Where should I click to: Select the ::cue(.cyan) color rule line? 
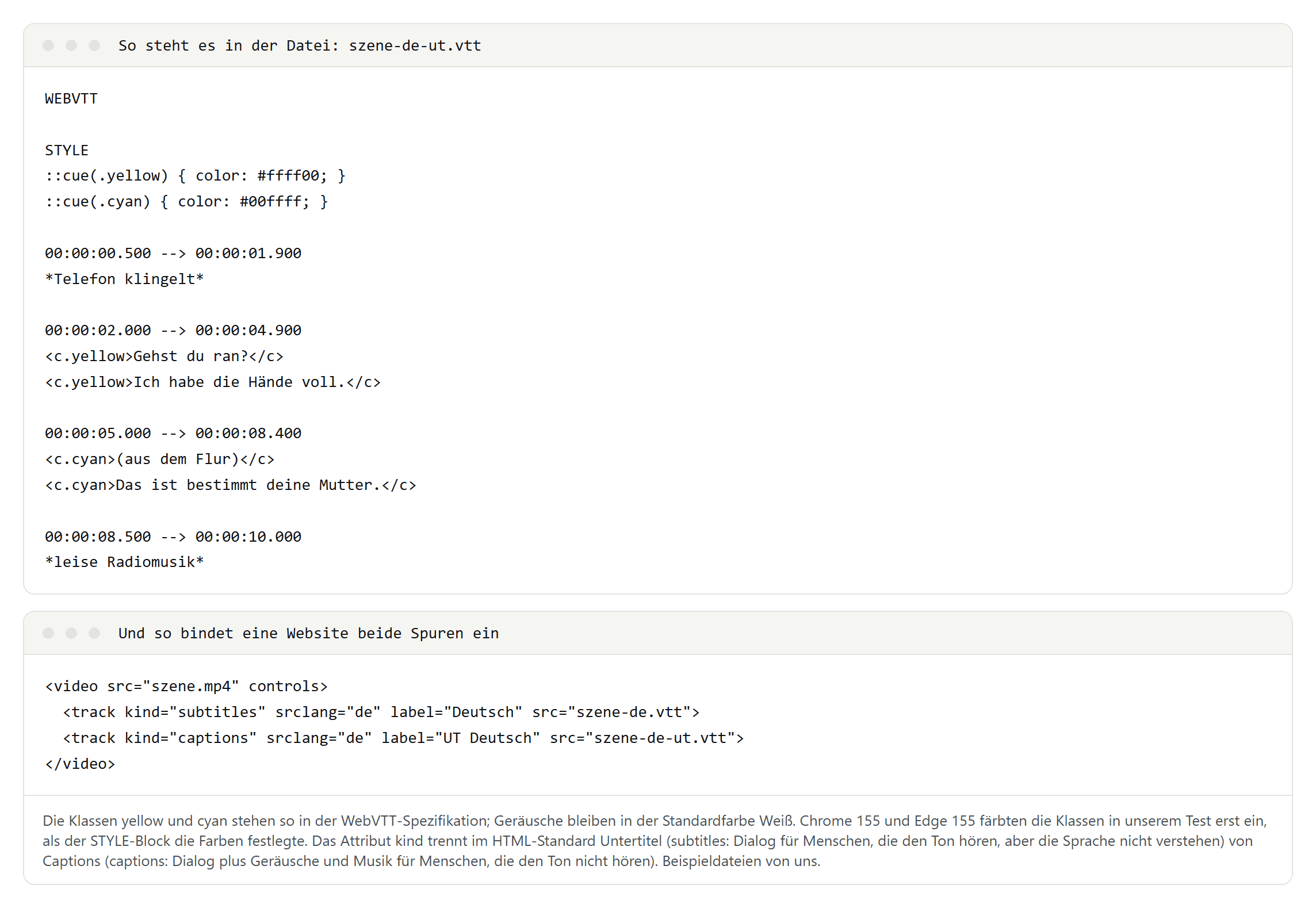(186, 202)
